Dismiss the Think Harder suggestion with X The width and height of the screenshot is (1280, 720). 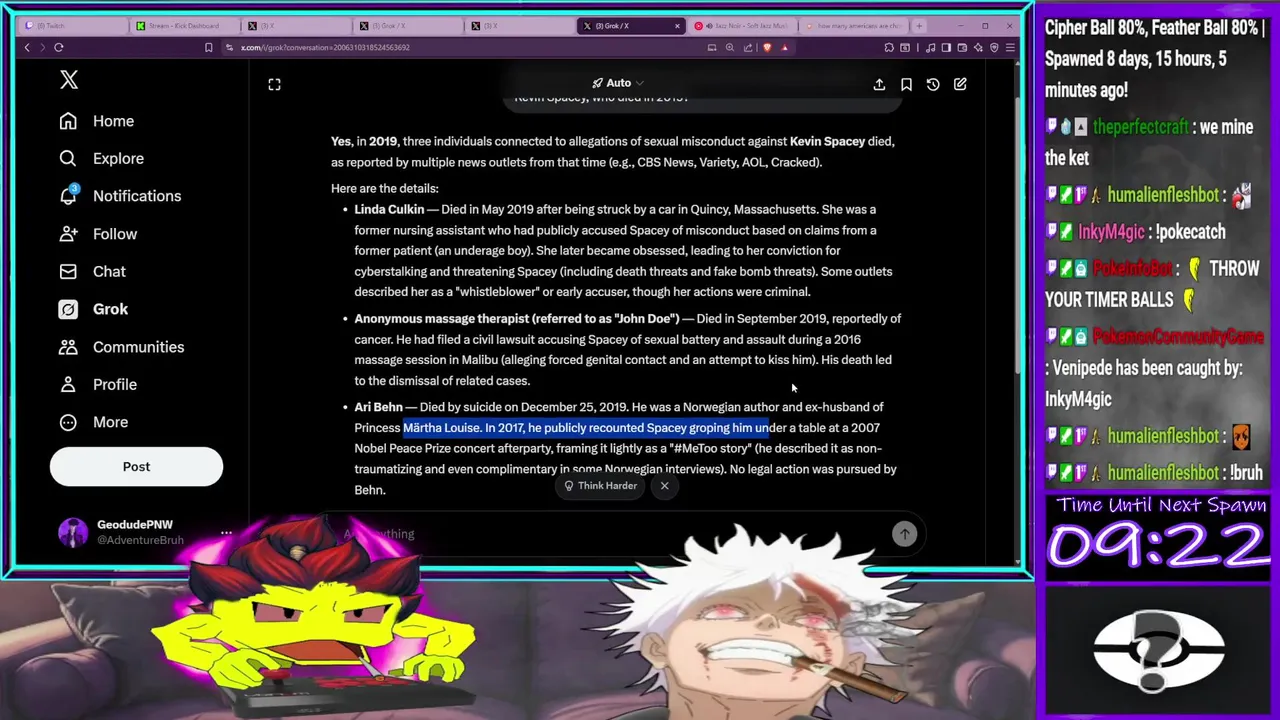pyautogui.click(x=664, y=486)
